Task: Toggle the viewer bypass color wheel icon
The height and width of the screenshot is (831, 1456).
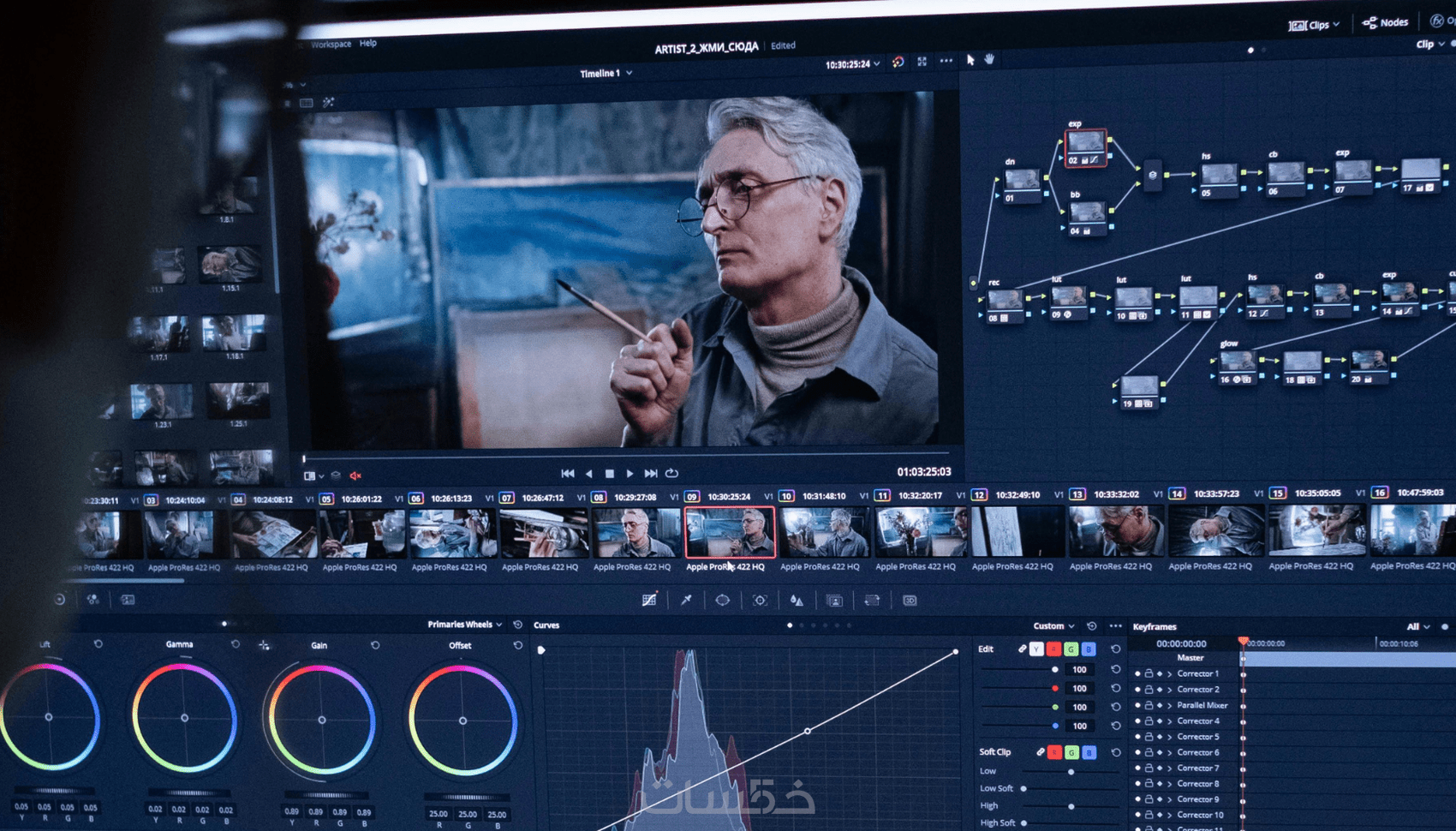Action: click(898, 62)
